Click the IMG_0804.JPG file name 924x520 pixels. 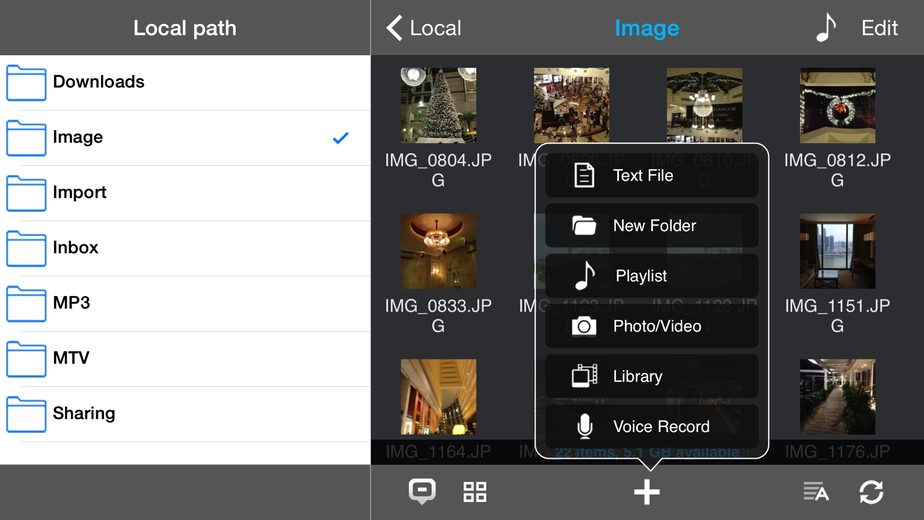438,170
